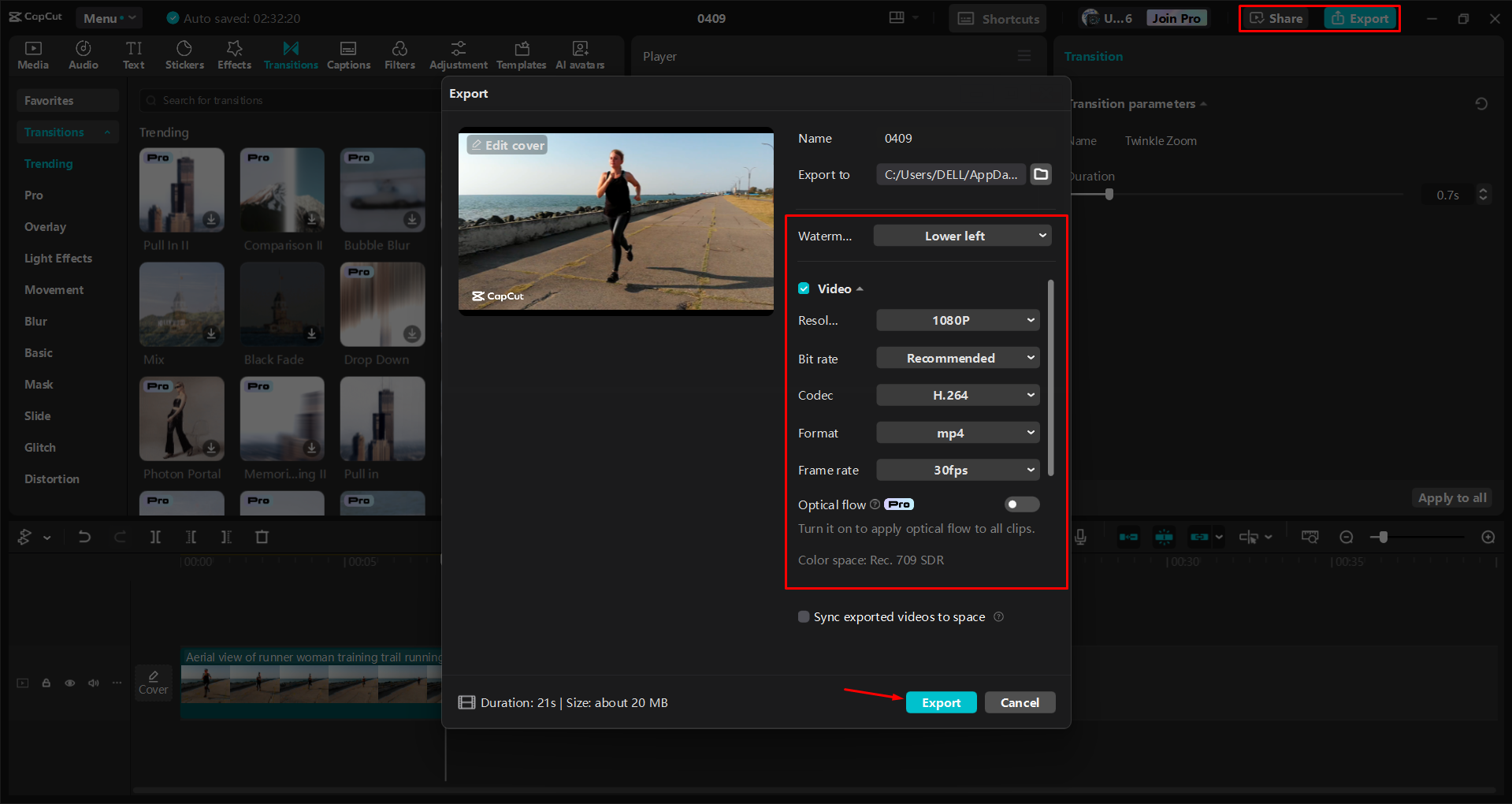Cancel the Export dialog
The image size is (1512, 804).
pyautogui.click(x=1020, y=702)
